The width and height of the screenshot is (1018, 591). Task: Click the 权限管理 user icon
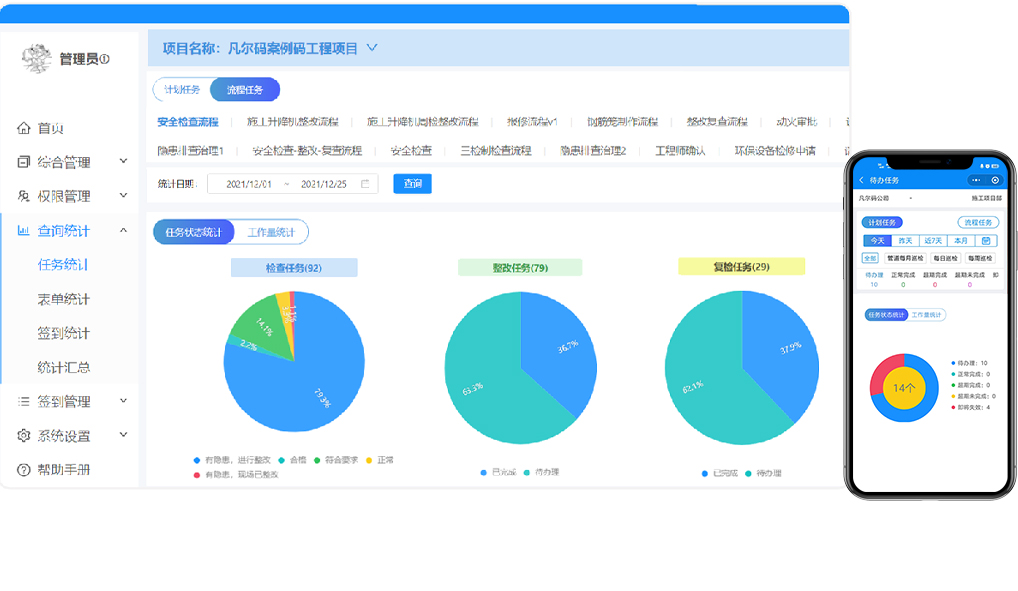25,195
